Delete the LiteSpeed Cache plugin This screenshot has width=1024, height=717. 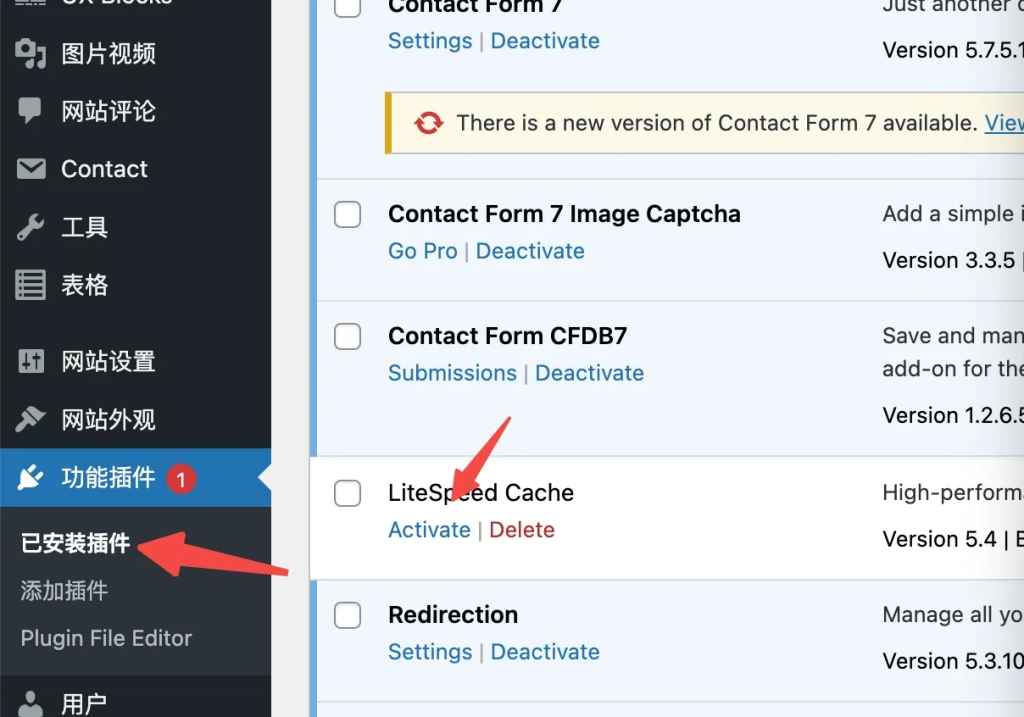[x=522, y=530]
